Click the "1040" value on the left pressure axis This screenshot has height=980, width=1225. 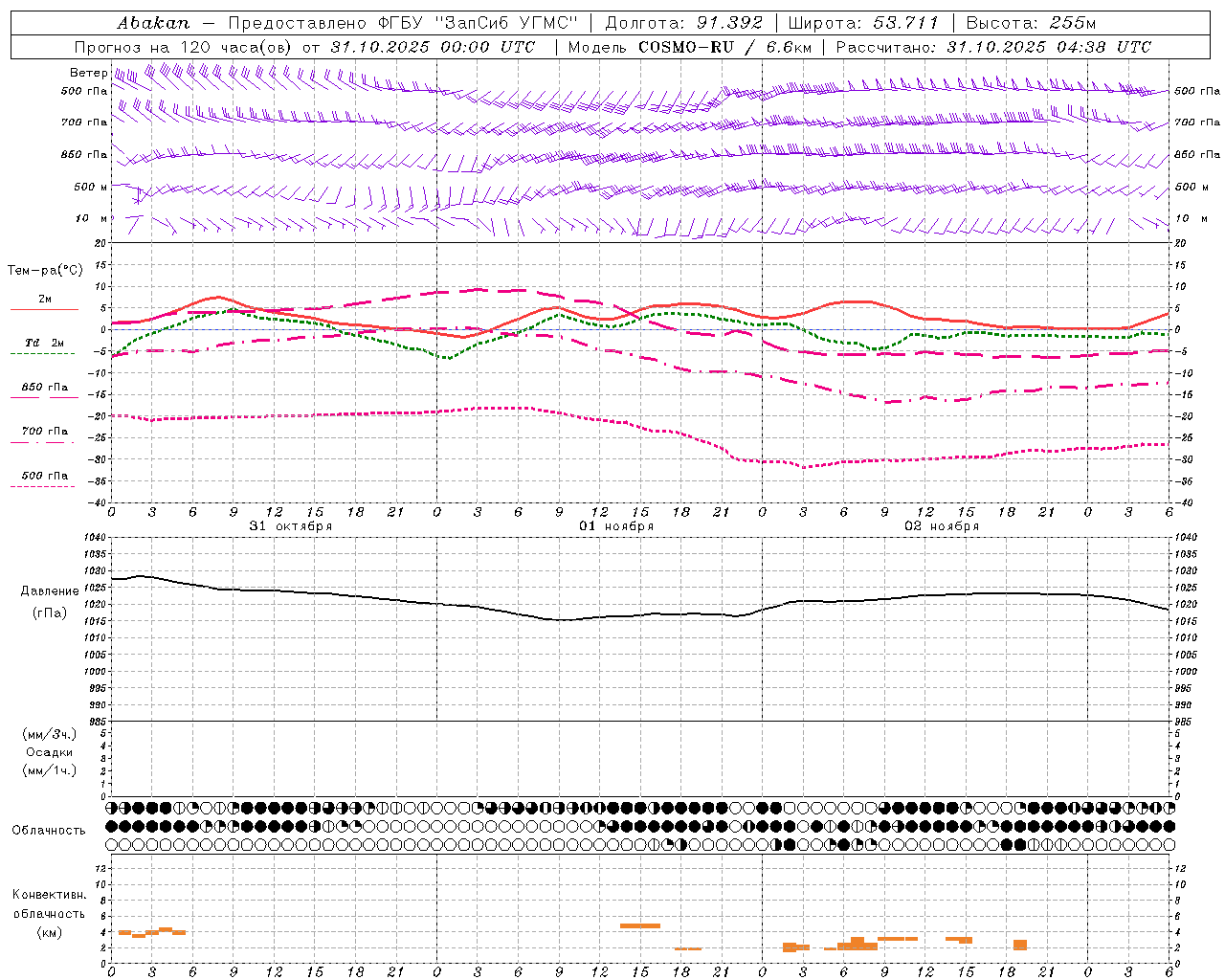pos(93,538)
